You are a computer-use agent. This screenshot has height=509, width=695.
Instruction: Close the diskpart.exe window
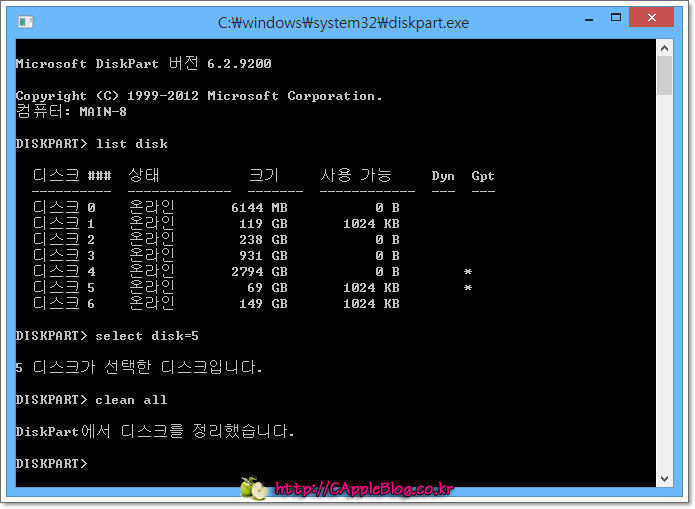click(651, 18)
